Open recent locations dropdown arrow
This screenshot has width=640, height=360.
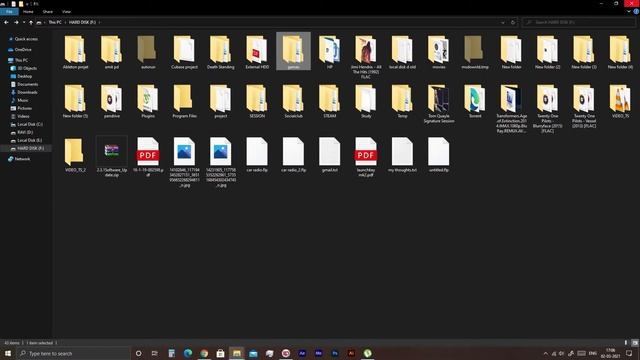tap(24, 22)
